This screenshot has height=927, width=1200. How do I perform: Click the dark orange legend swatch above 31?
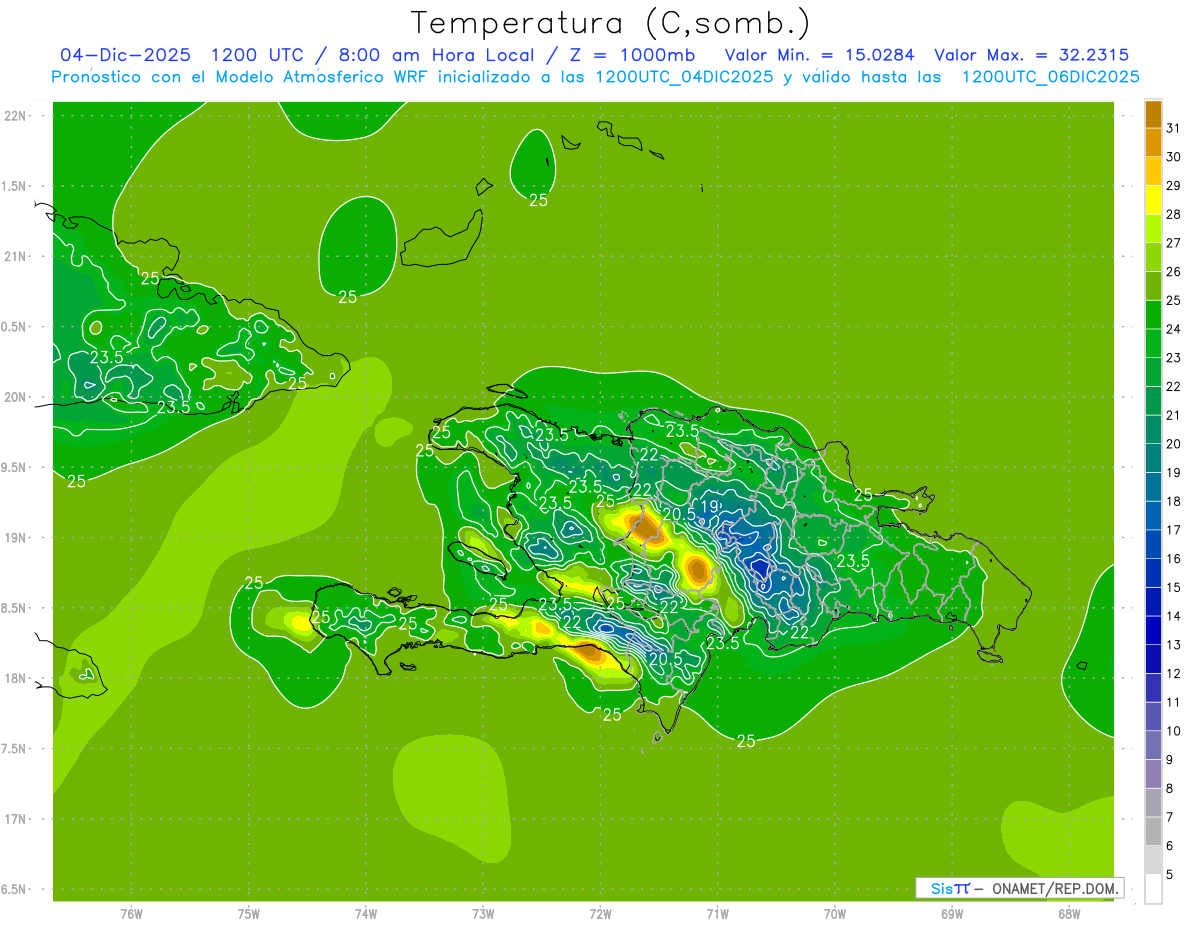(x=1153, y=114)
